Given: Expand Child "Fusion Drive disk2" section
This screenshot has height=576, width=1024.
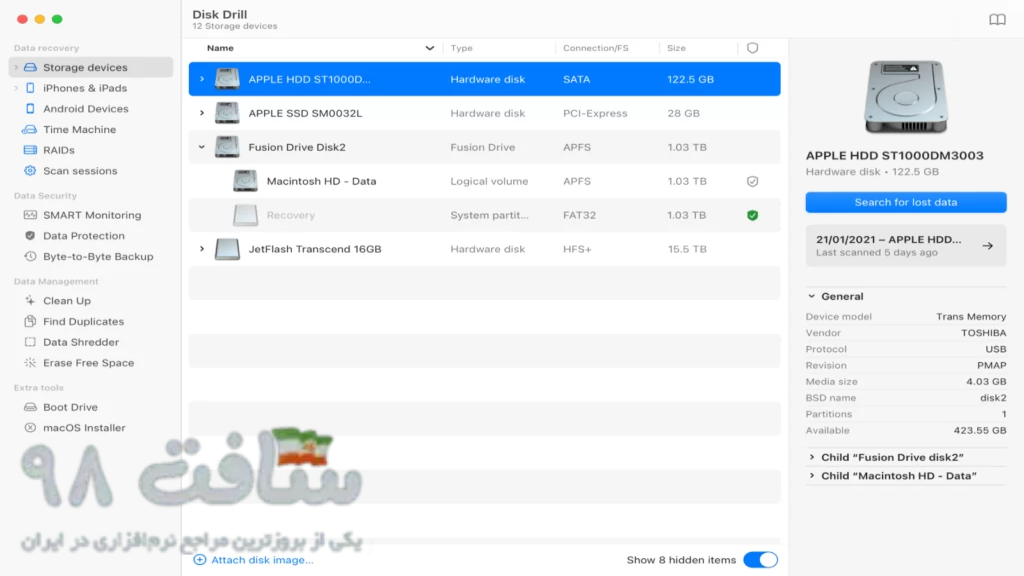Looking at the screenshot, I should (x=812, y=457).
